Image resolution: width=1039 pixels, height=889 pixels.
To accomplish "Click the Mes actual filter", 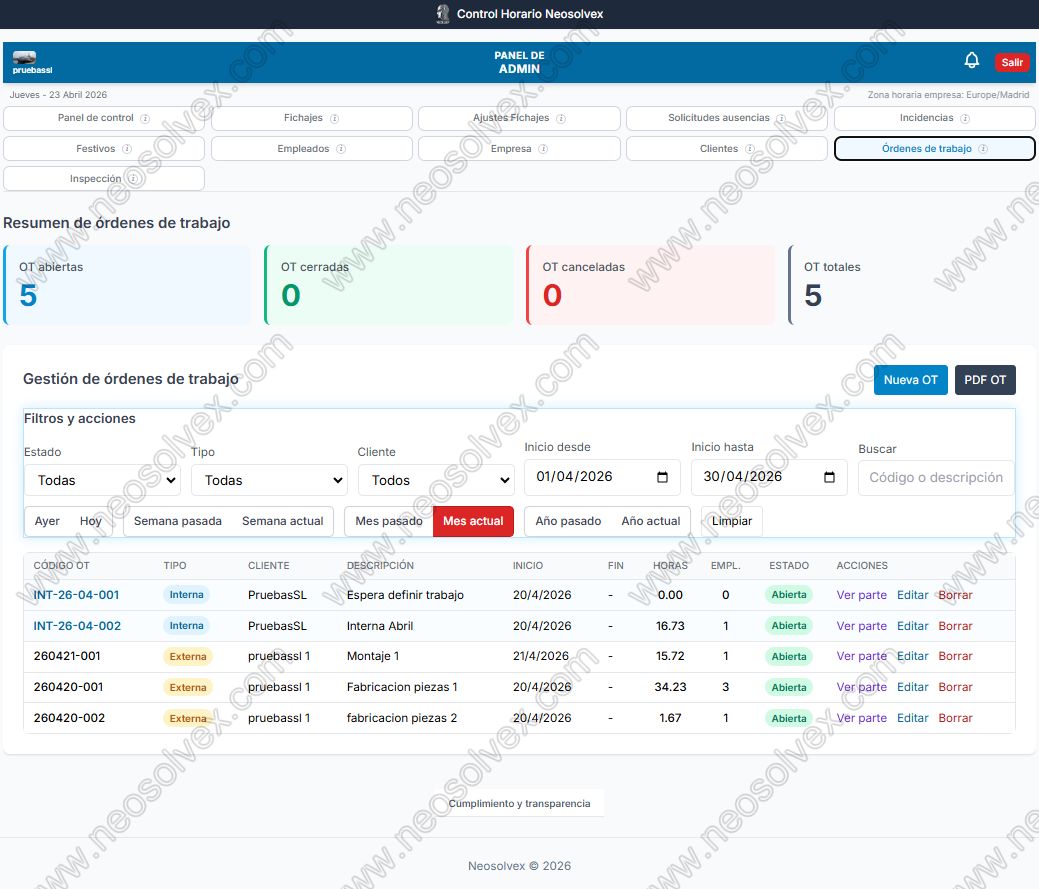I will (473, 521).
